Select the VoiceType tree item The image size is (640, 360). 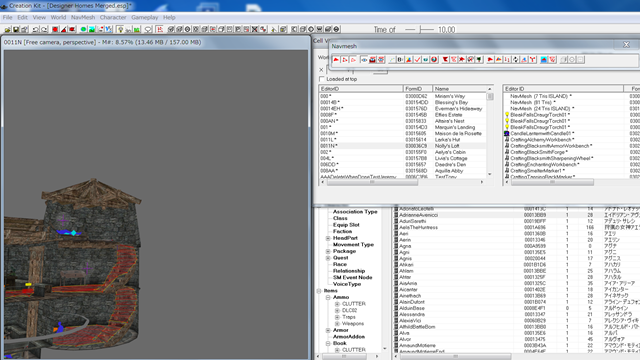coord(347,284)
